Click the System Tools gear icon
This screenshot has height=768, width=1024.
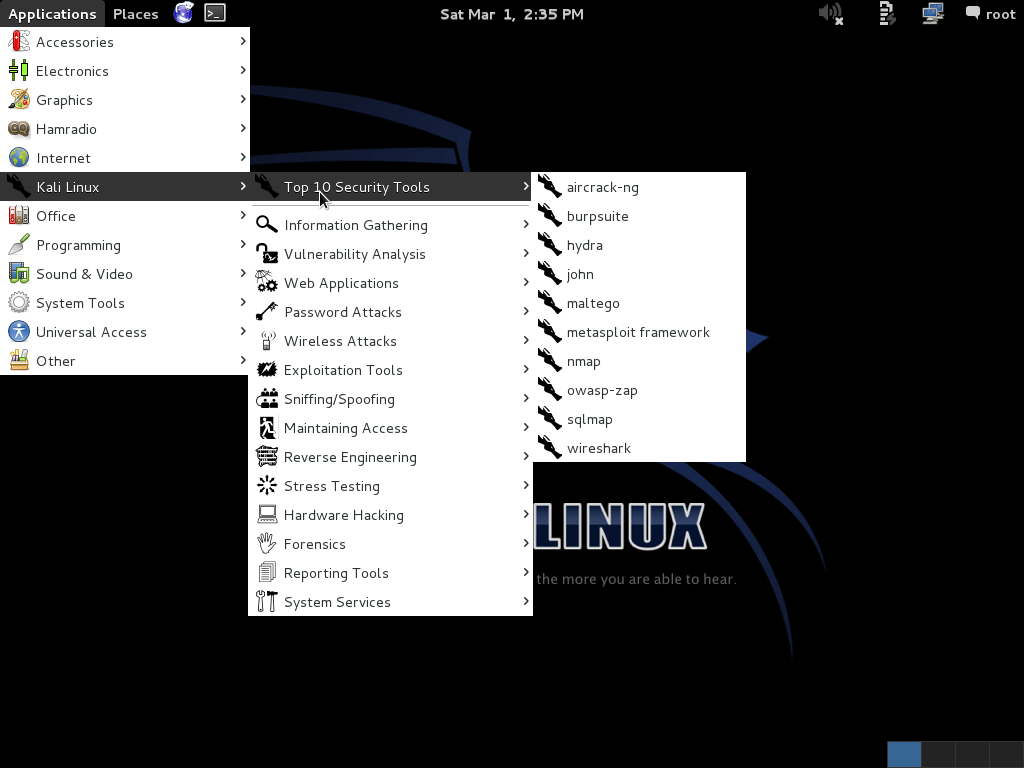(x=19, y=302)
